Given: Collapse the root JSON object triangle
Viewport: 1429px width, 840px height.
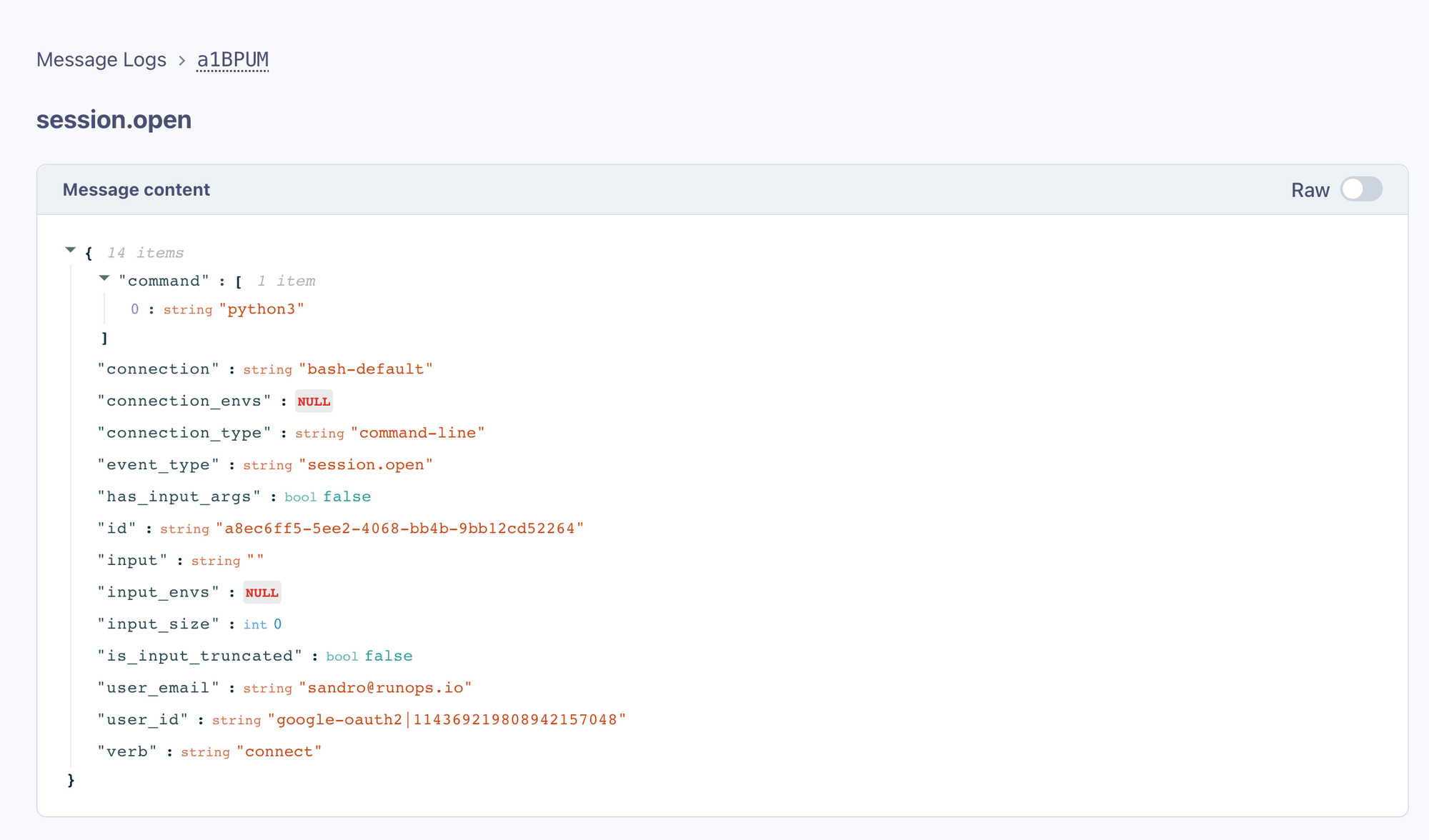Looking at the screenshot, I should [x=70, y=250].
